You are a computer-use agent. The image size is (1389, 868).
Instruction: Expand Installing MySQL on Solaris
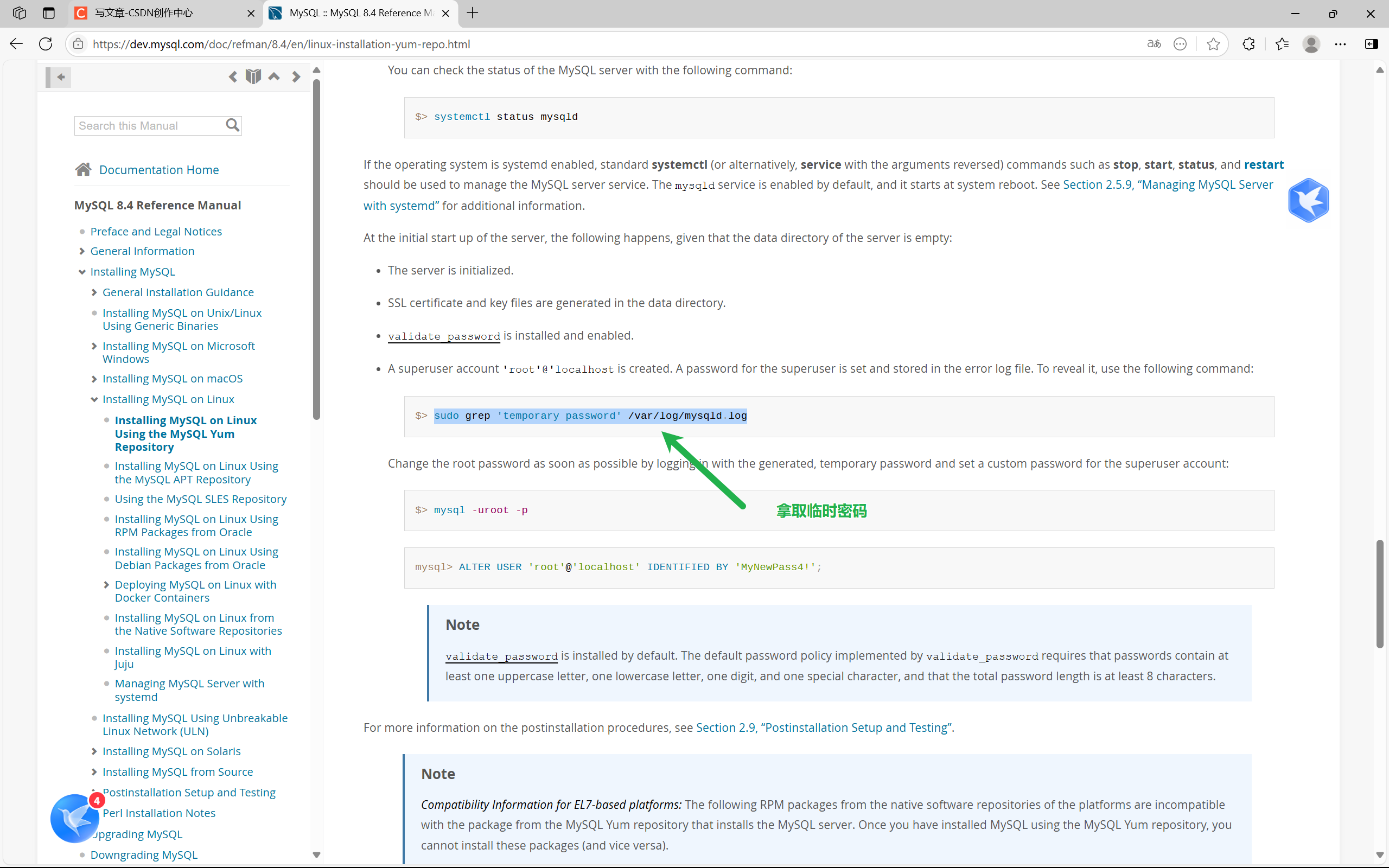point(94,751)
